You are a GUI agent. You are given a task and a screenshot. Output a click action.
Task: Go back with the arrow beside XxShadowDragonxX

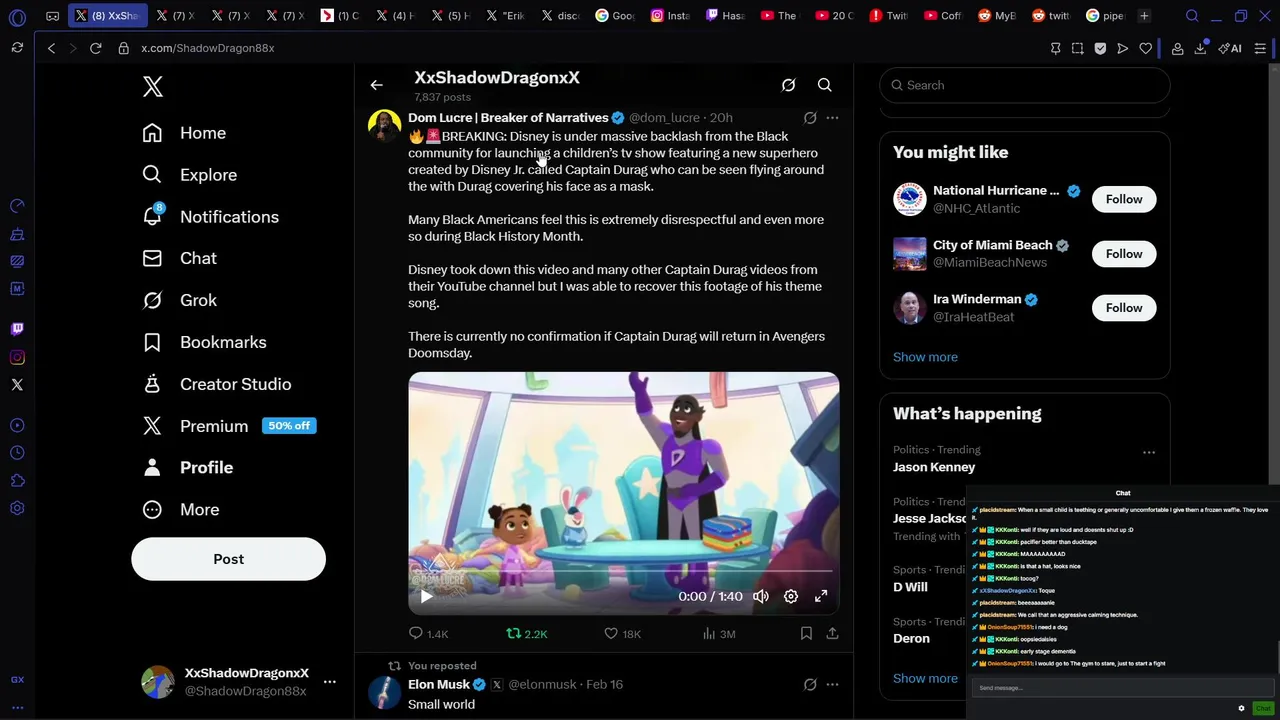(x=377, y=85)
